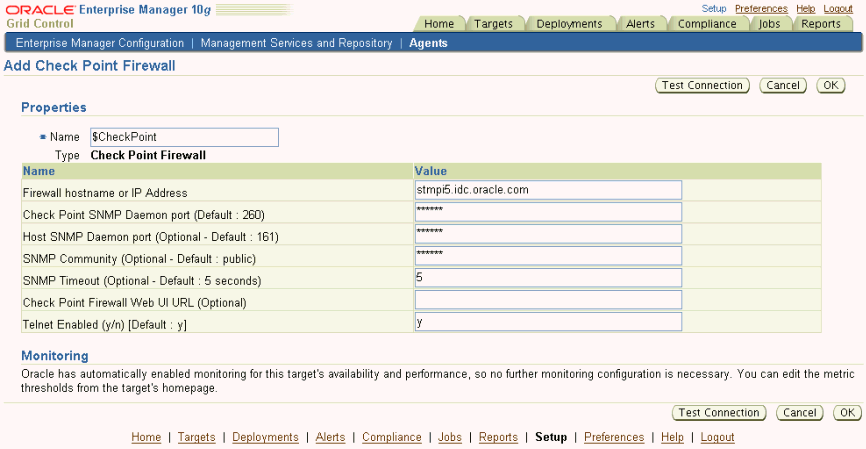Click the top Help link

tap(805, 8)
